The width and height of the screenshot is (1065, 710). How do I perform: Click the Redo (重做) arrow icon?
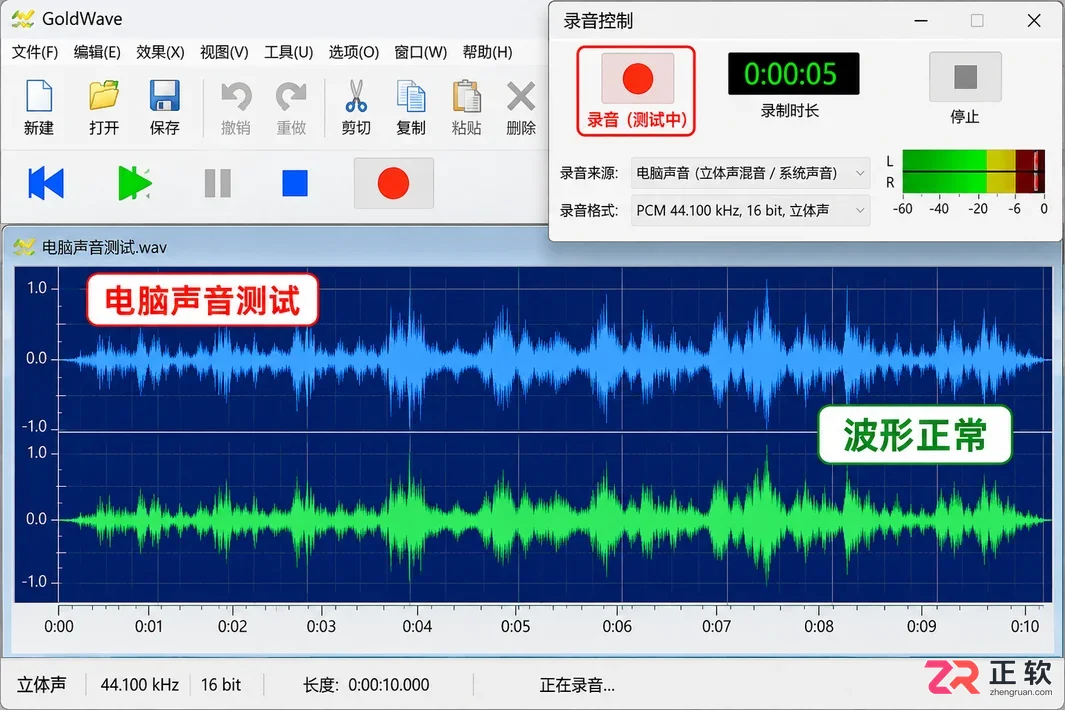point(291,96)
